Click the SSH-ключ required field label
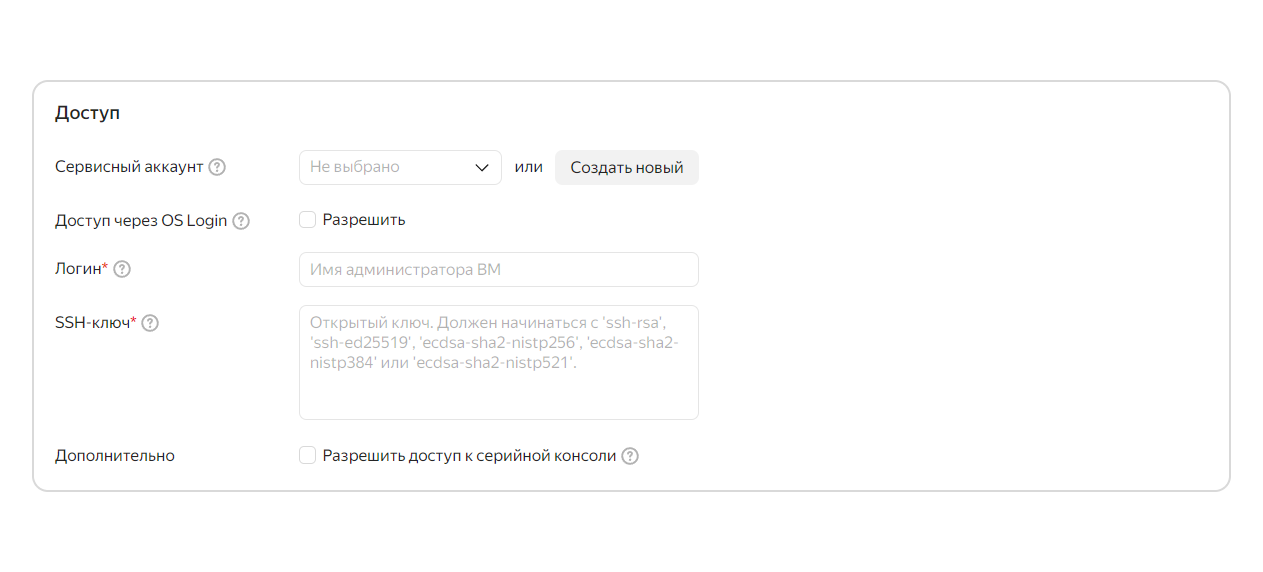The image size is (1263, 572). coord(95,323)
